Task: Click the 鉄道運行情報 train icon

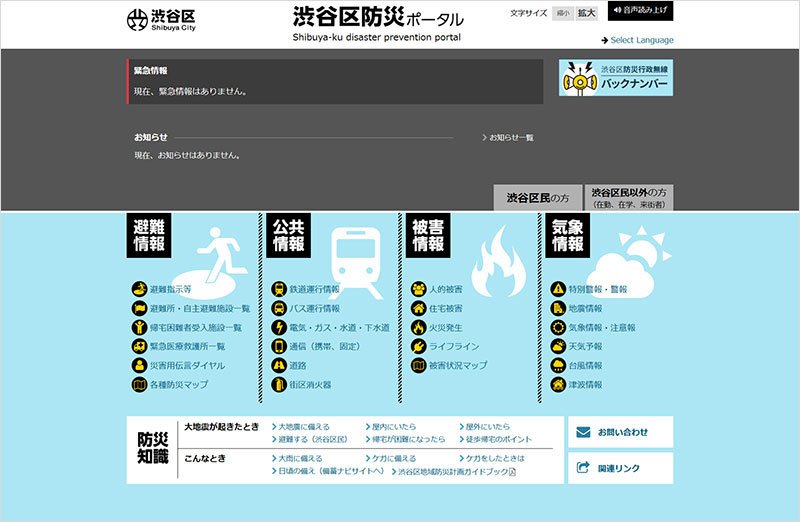Action: pos(279,289)
